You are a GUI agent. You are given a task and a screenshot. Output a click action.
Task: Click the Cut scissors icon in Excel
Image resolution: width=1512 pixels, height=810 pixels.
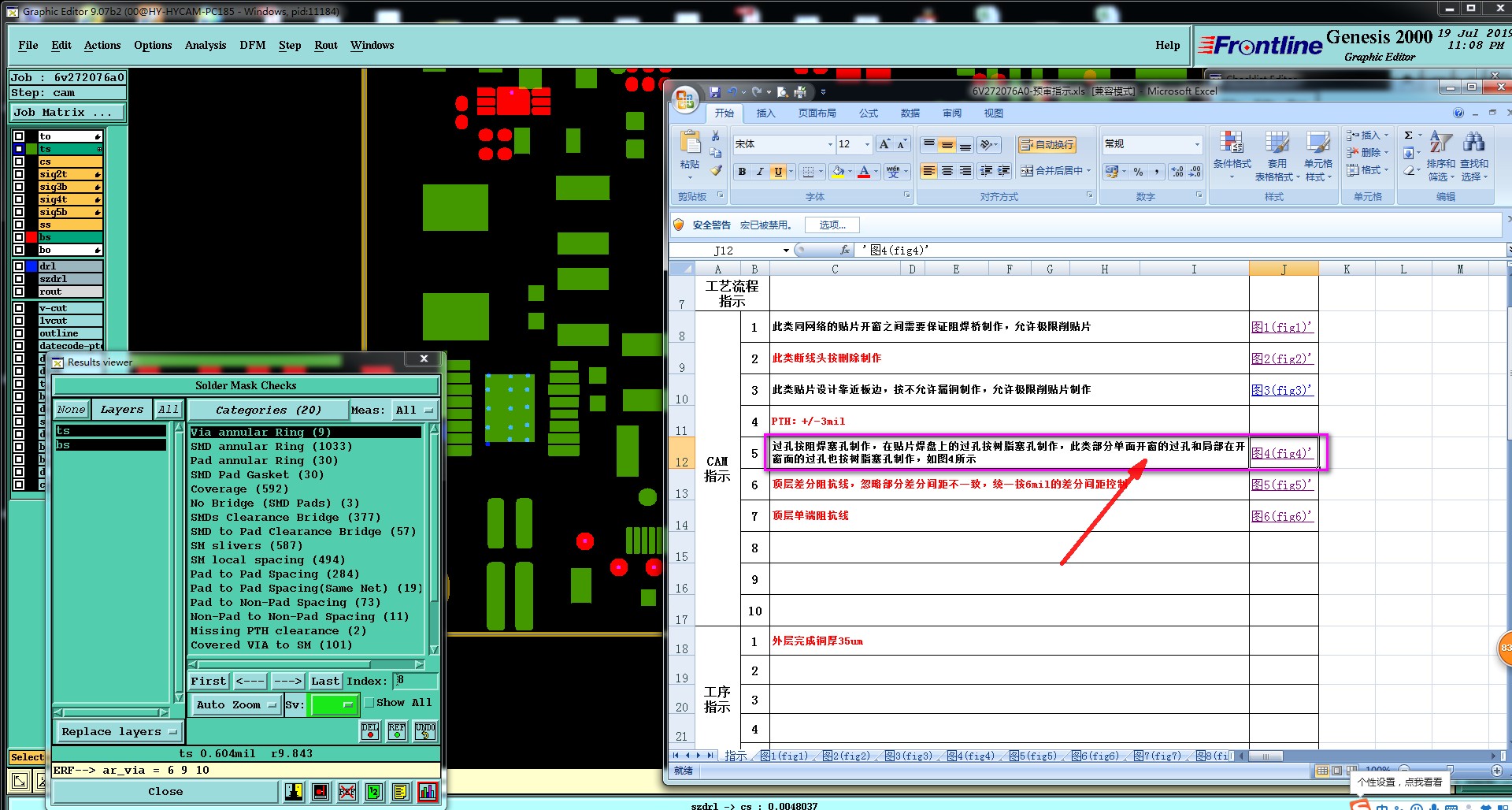click(x=716, y=136)
